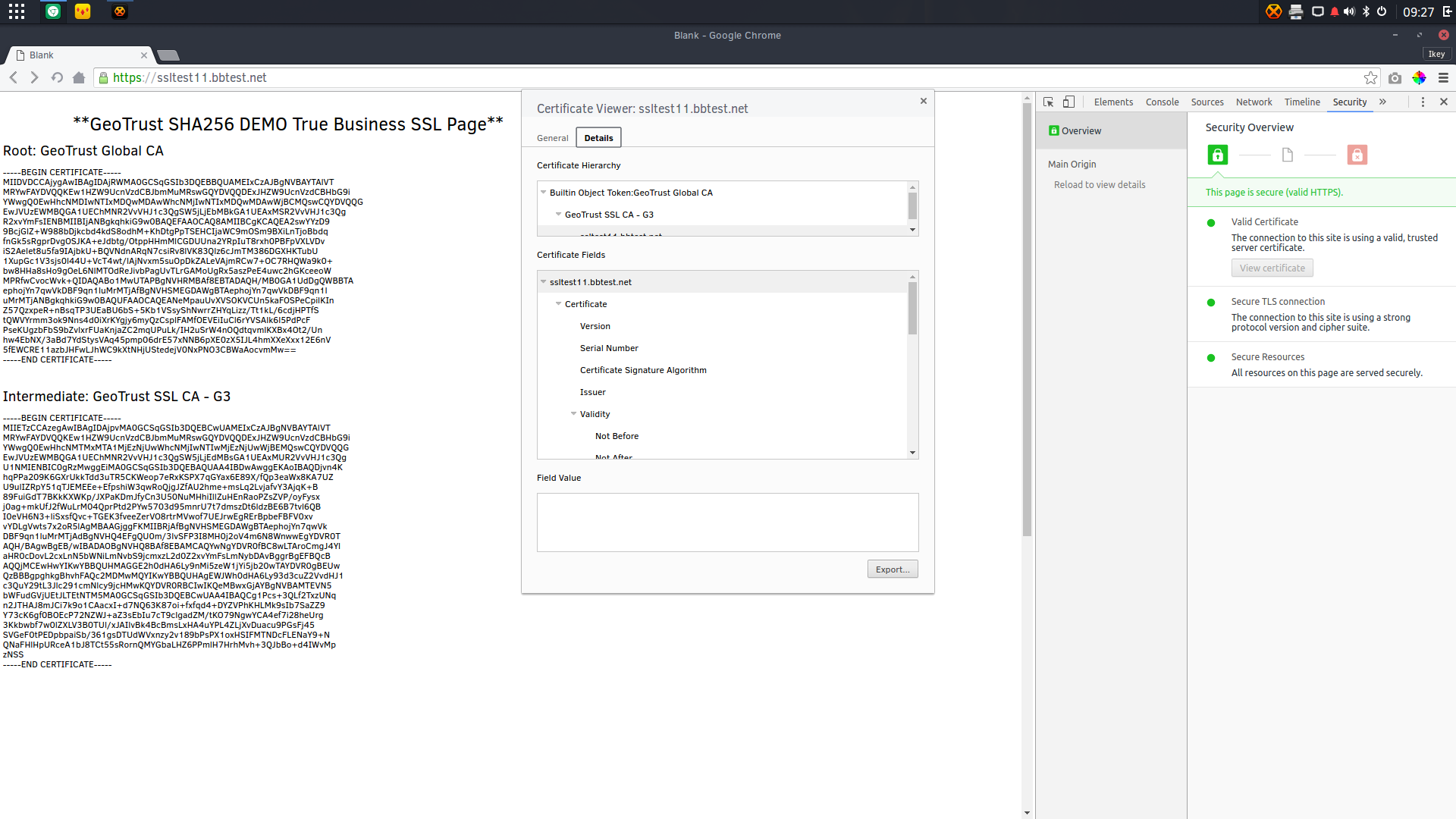Select the Version field
1456x819 pixels.
click(595, 326)
